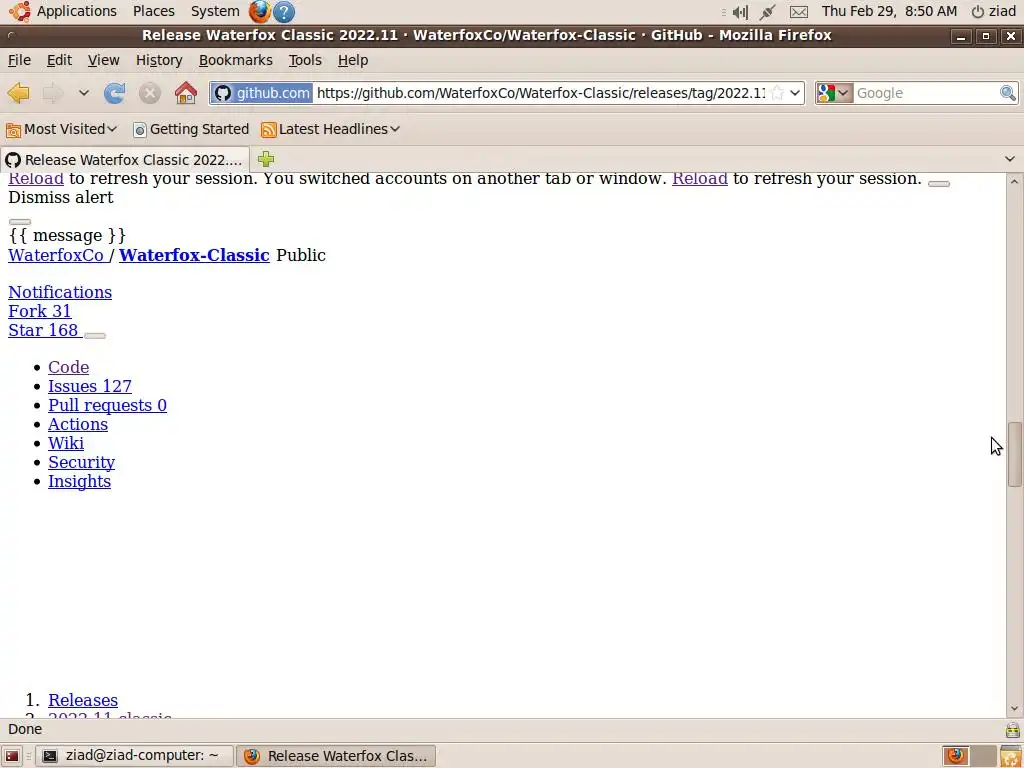The height and width of the screenshot is (768, 1024).
Task: Open the Edit menu
Action: 59,60
